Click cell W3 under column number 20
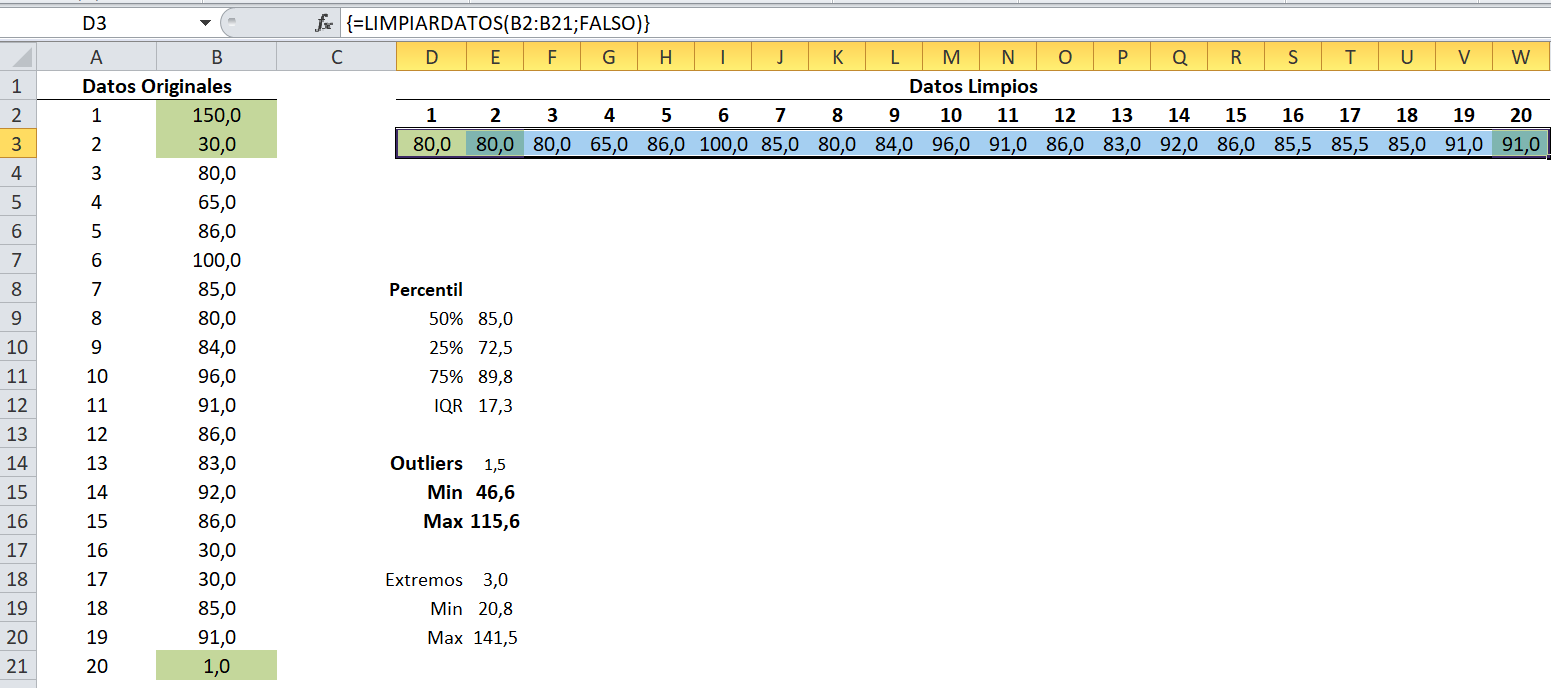The height and width of the screenshot is (688, 1551). 1520,144
